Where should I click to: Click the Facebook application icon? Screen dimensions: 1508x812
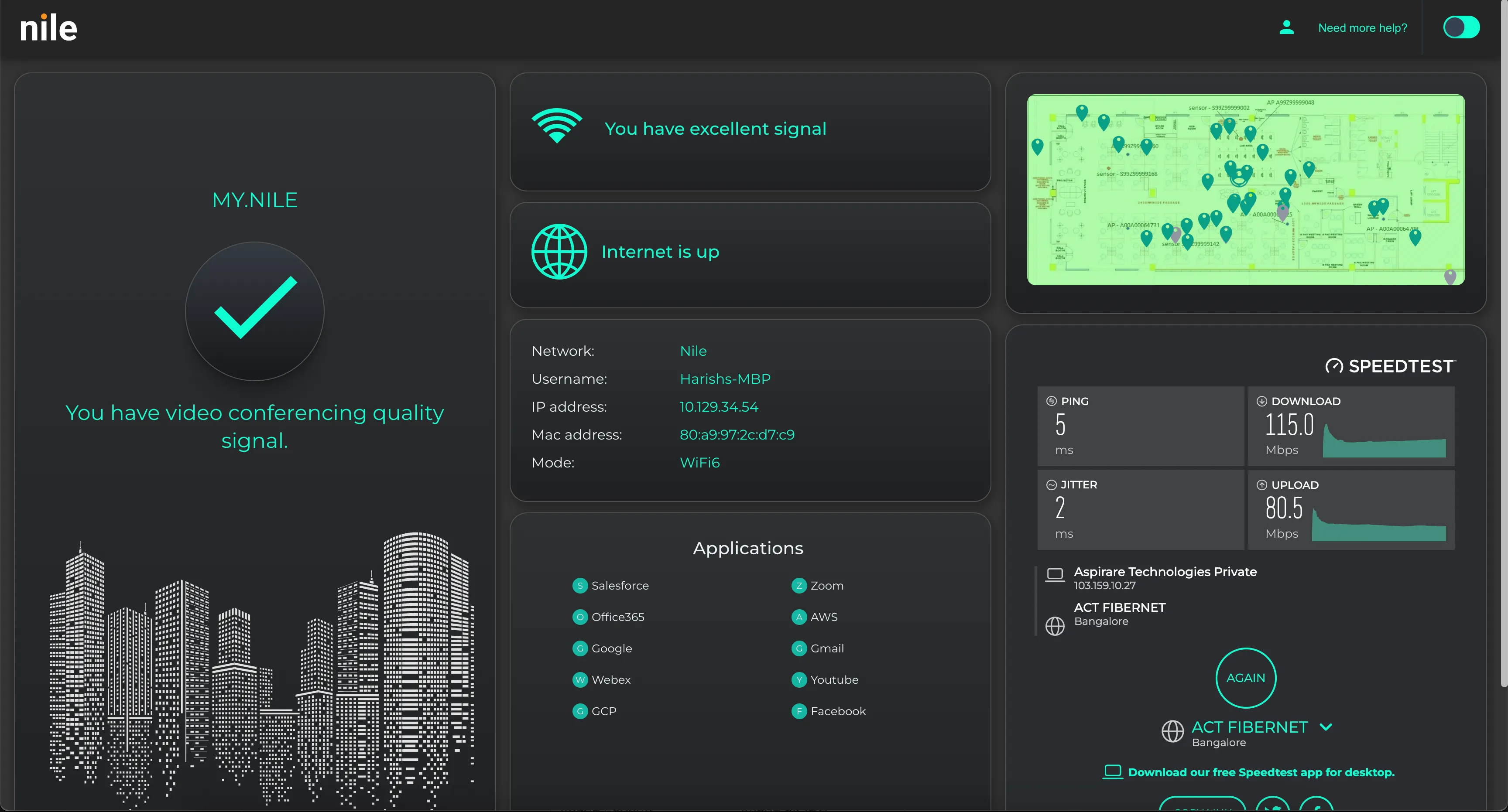pyautogui.click(x=799, y=711)
